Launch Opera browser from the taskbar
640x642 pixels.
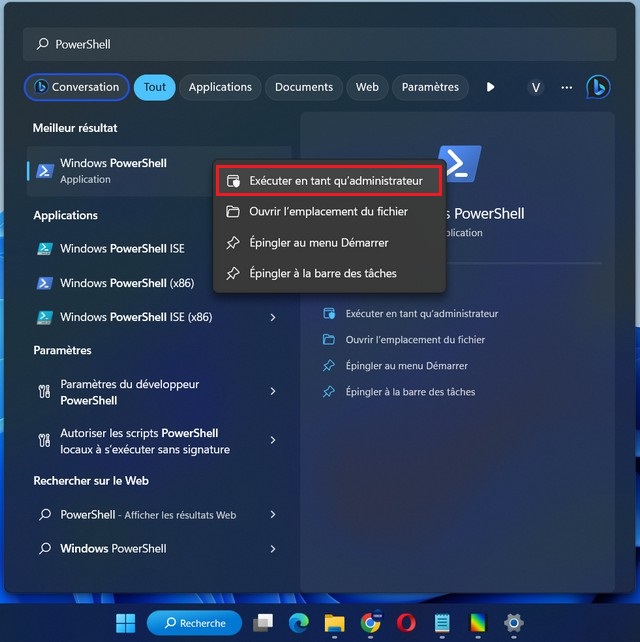(406, 623)
